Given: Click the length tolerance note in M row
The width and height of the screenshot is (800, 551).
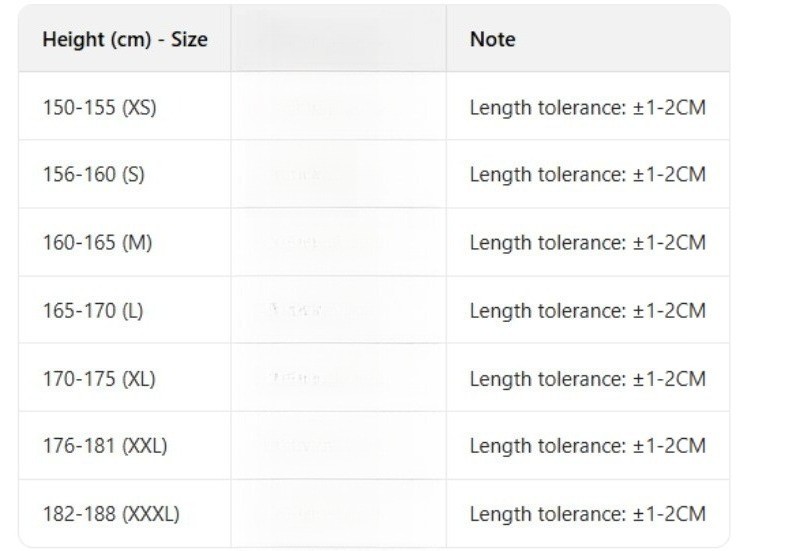Looking at the screenshot, I should point(587,242).
